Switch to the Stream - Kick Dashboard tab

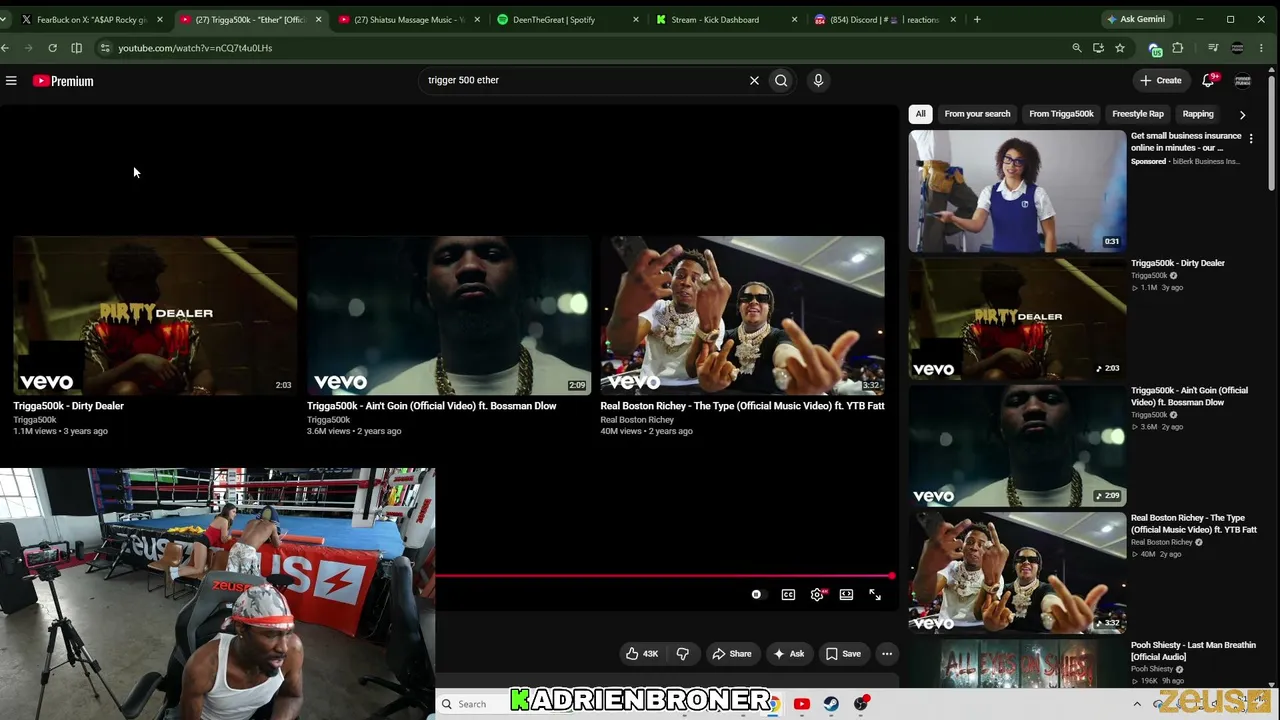coord(727,19)
